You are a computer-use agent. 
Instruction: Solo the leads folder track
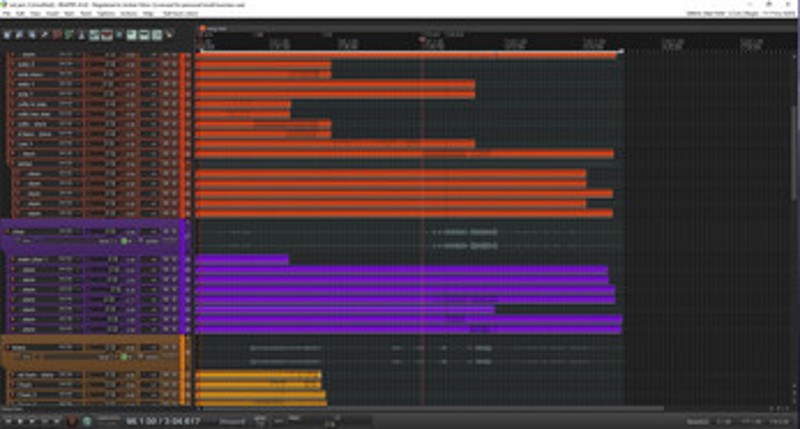click(x=173, y=347)
